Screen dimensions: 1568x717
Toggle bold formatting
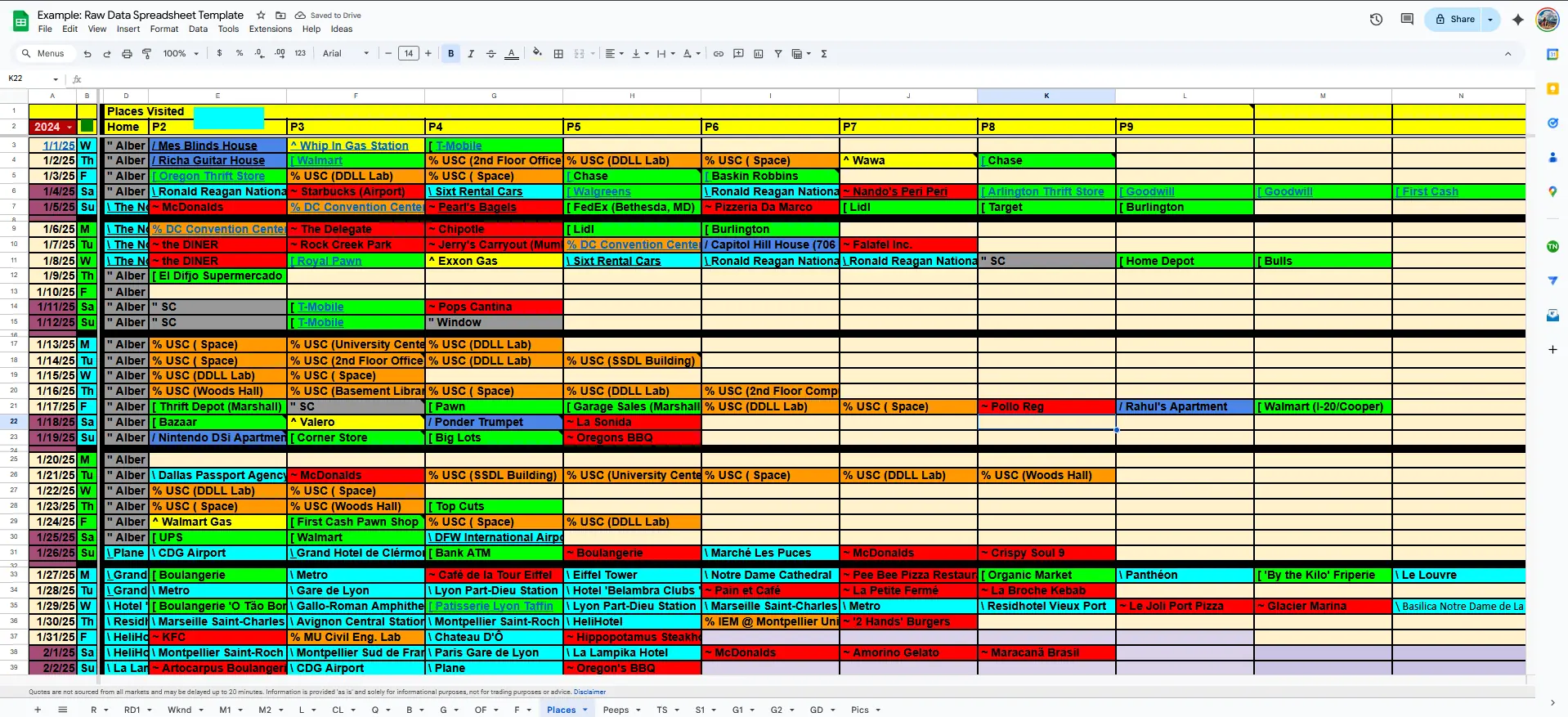coord(450,54)
